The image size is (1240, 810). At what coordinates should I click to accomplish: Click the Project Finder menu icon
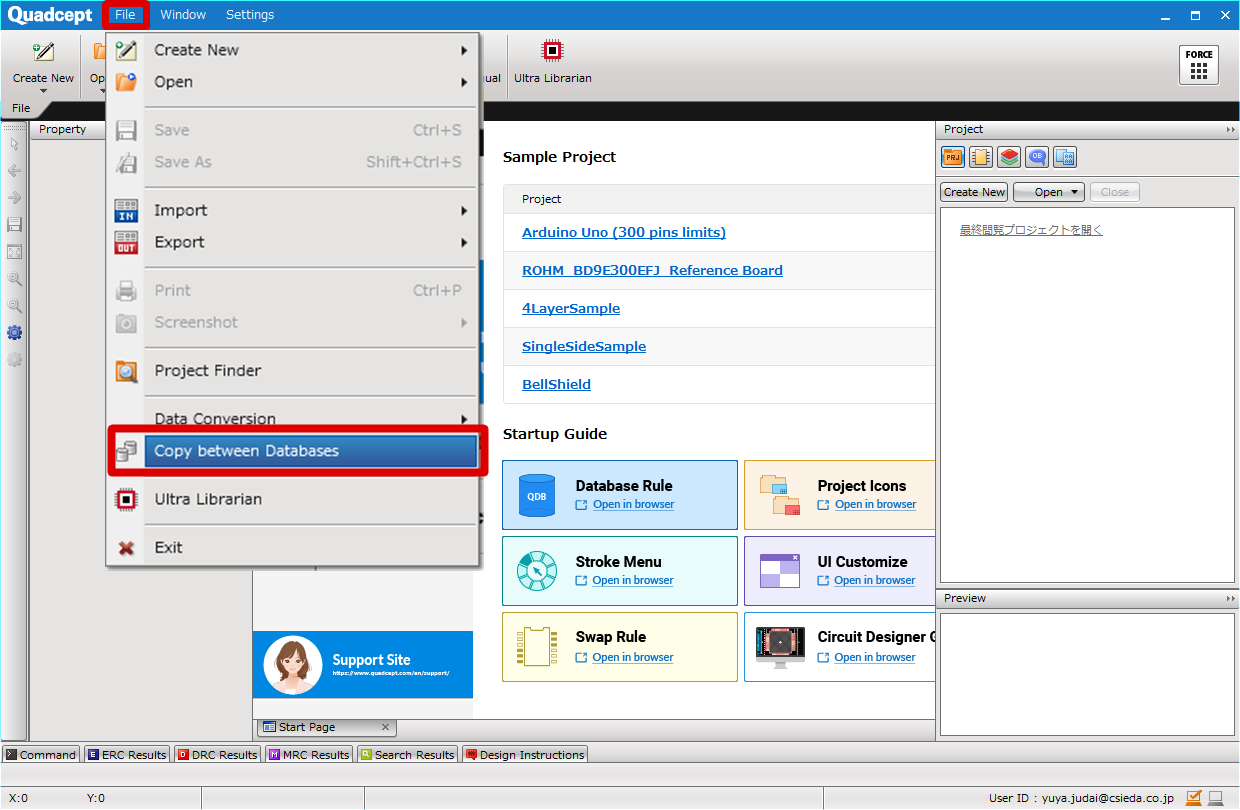[127, 371]
